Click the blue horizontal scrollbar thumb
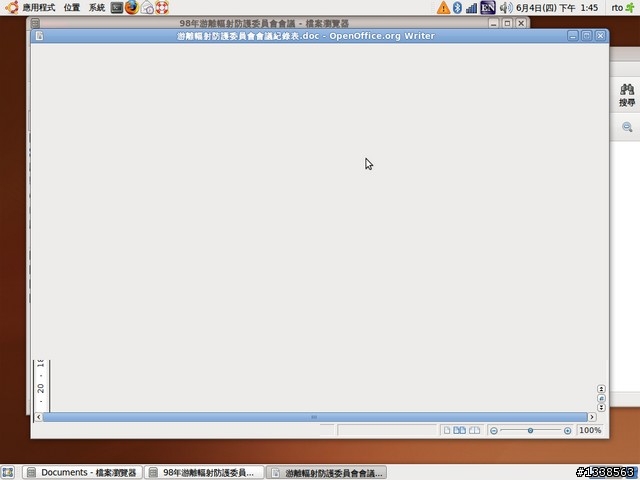This screenshot has width=640, height=480. pos(315,417)
